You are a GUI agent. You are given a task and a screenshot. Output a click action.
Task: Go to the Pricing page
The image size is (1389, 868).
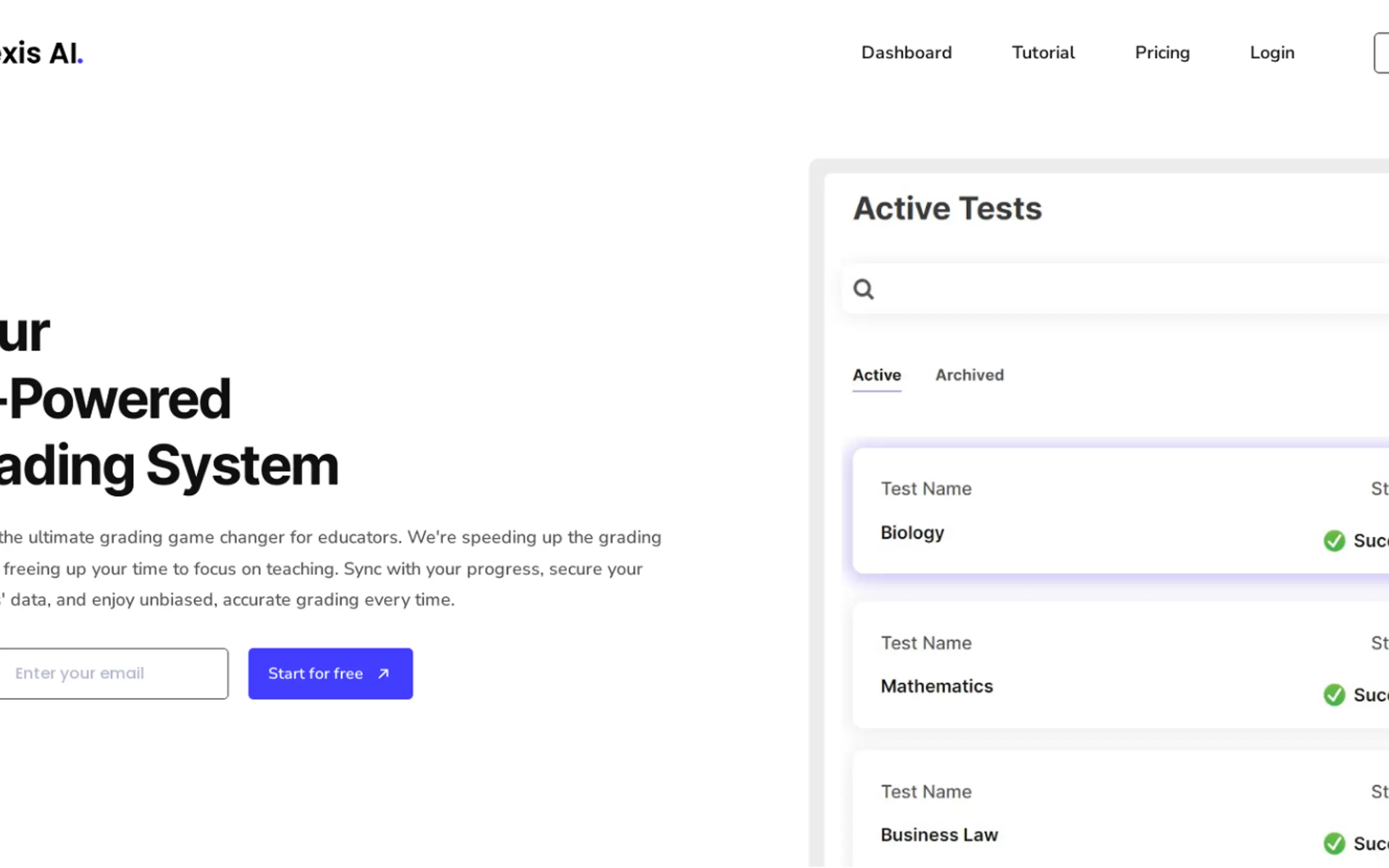[x=1162, y=53]
